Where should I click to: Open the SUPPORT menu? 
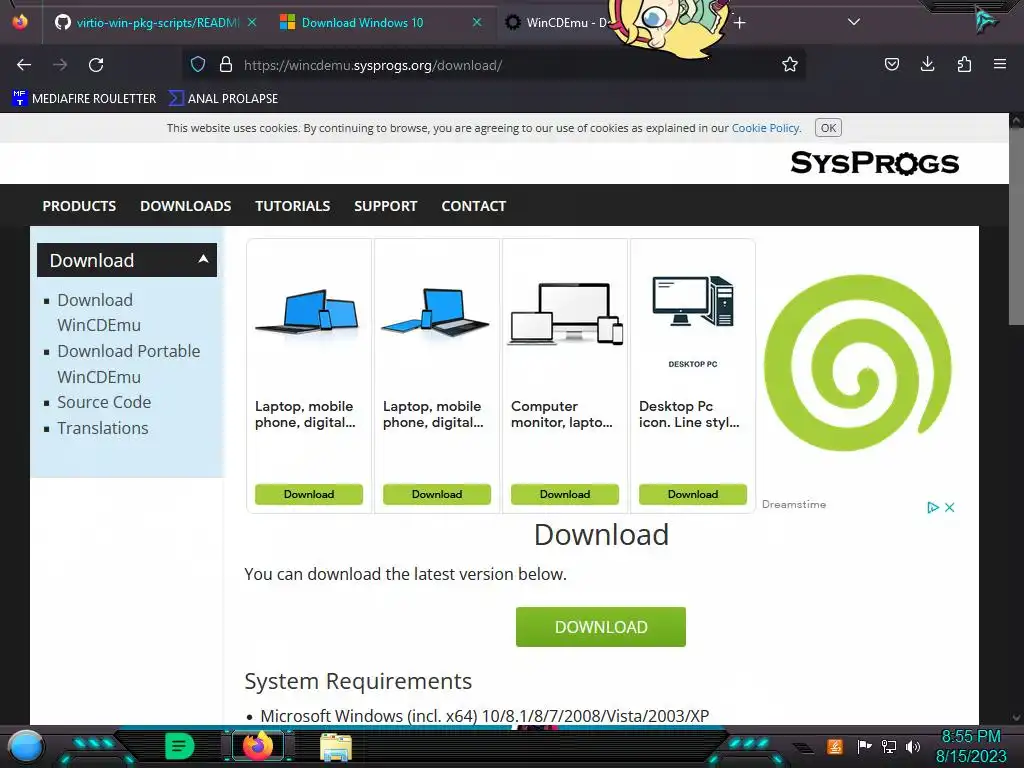pyautogui.click(x=385, y=206)
